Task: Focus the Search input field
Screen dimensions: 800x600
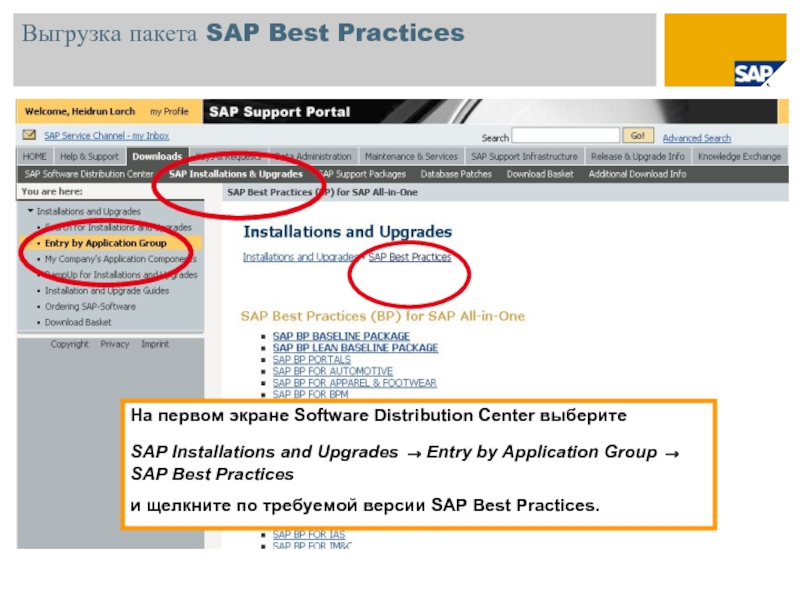Action: point(565,136)
